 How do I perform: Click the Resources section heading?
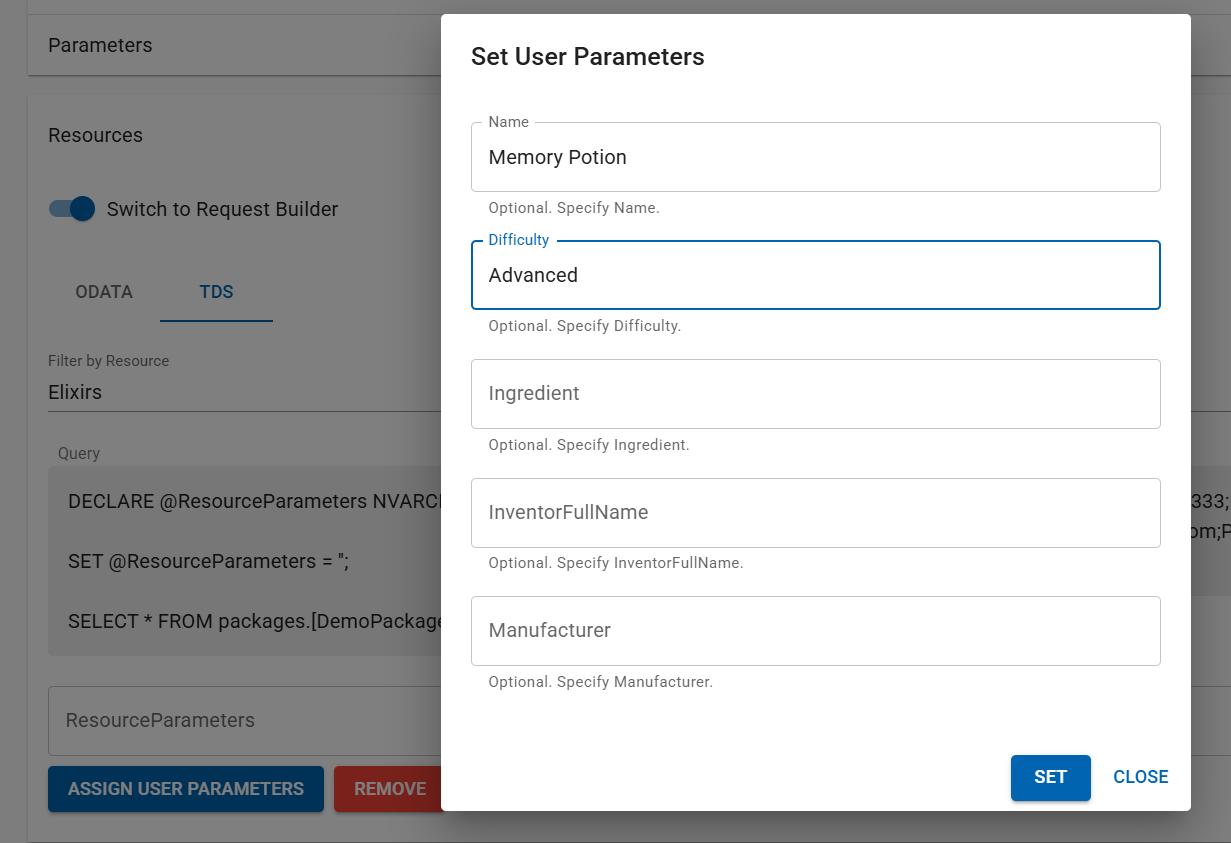(95, 135)
